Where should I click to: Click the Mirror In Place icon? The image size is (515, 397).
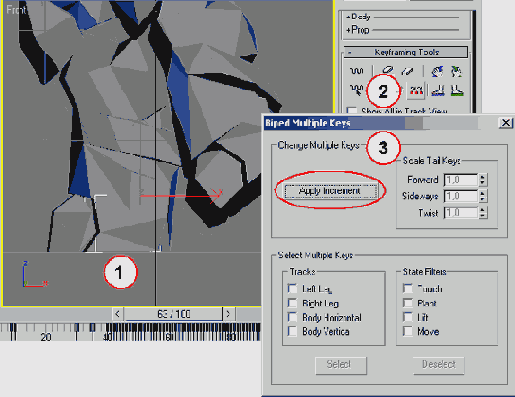click(x=456, y=71)
